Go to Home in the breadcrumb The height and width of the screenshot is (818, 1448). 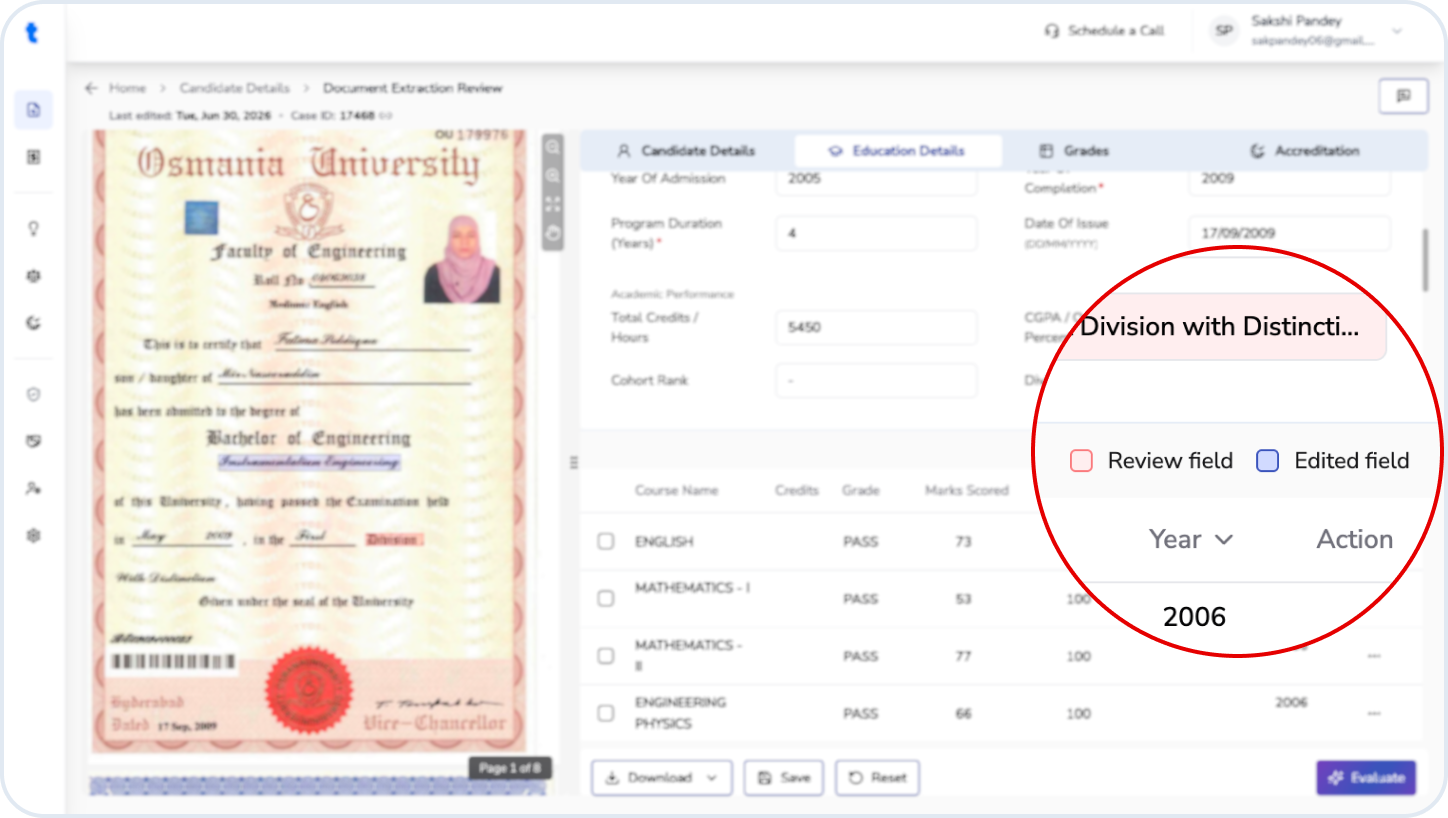(x=127, y=88)
